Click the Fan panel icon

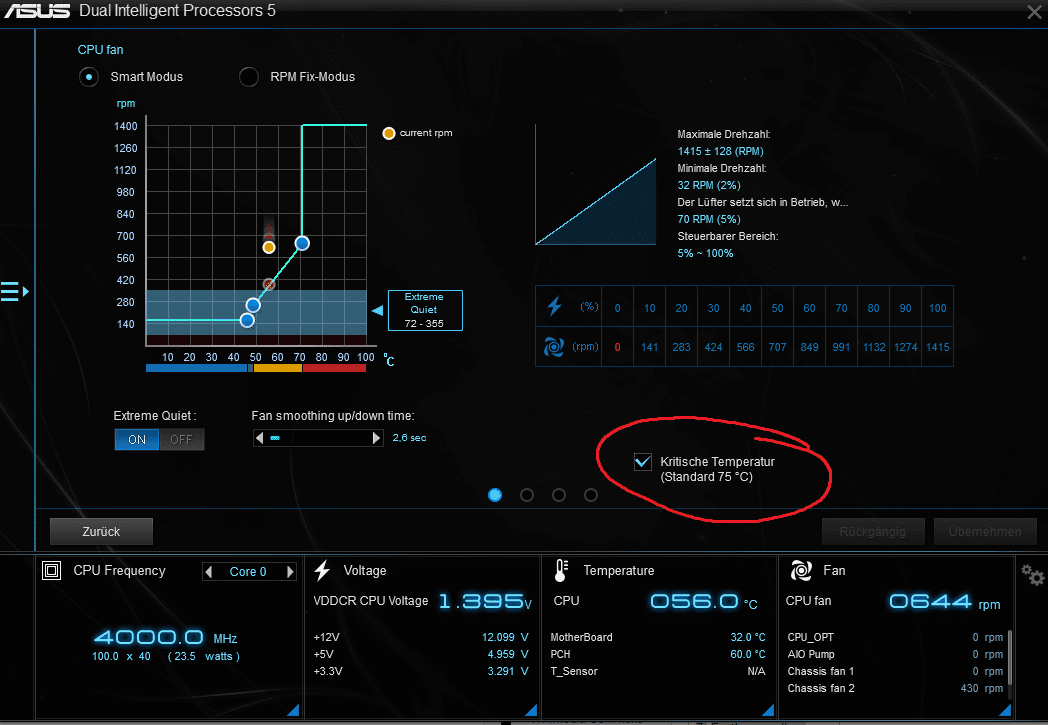point(801,571)
